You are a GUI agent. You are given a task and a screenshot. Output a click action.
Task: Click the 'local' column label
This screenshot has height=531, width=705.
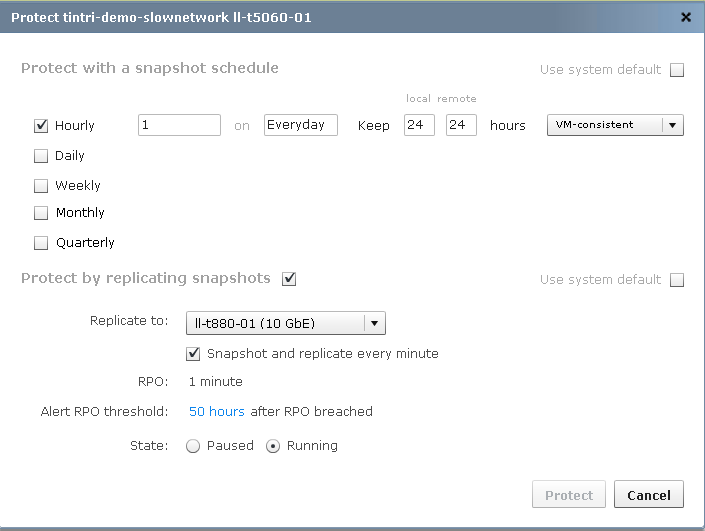pyautogui.click(x=418, y=98)
